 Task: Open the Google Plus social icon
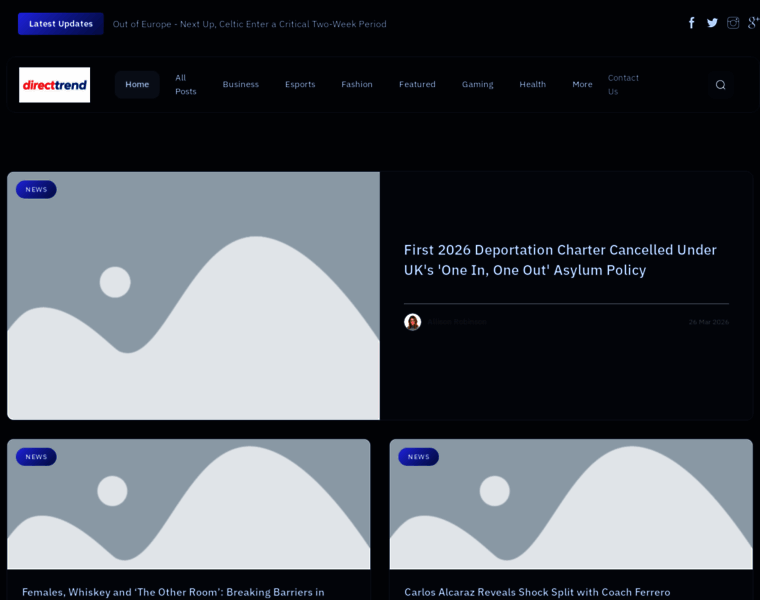[x=753, y=23]
